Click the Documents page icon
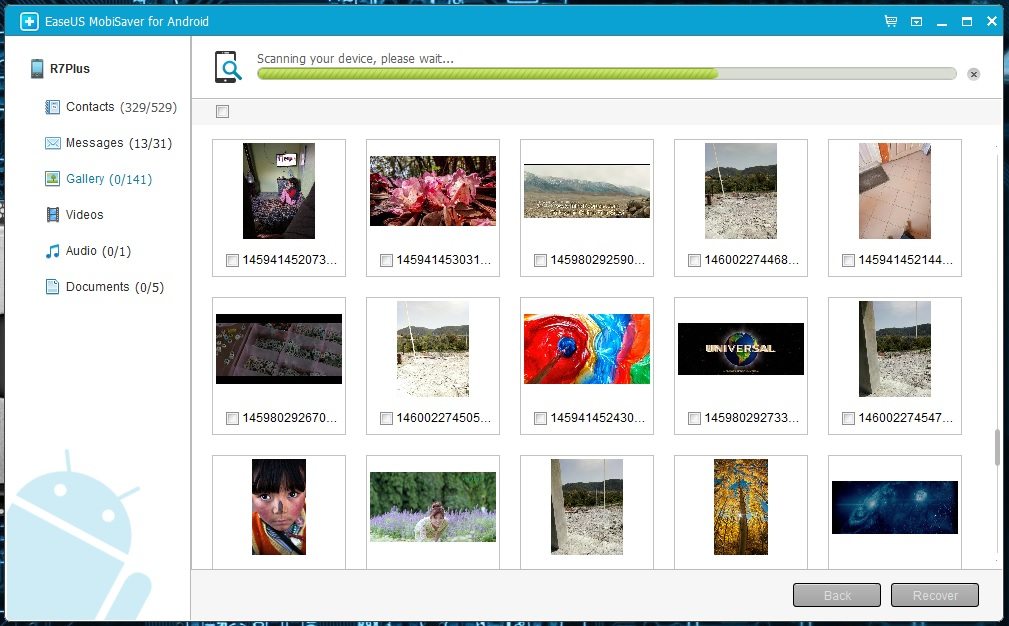1009x626 pixels. click(x=53, y=287)
